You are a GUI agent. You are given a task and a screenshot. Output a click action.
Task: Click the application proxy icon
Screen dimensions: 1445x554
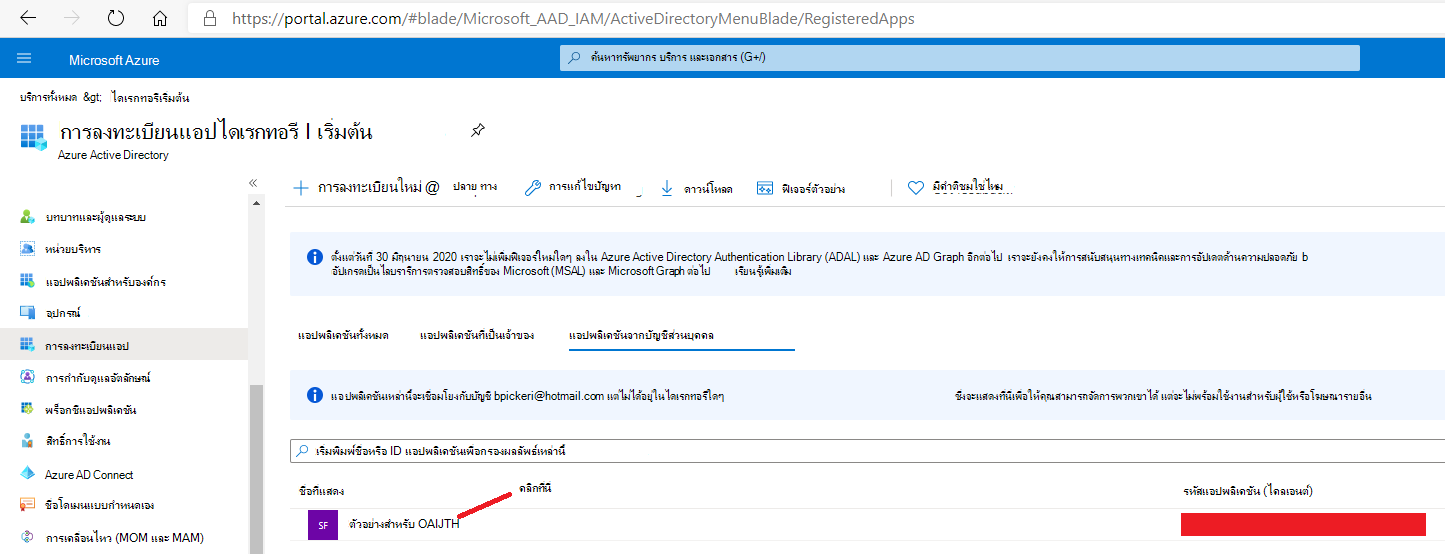click(28, 409)
